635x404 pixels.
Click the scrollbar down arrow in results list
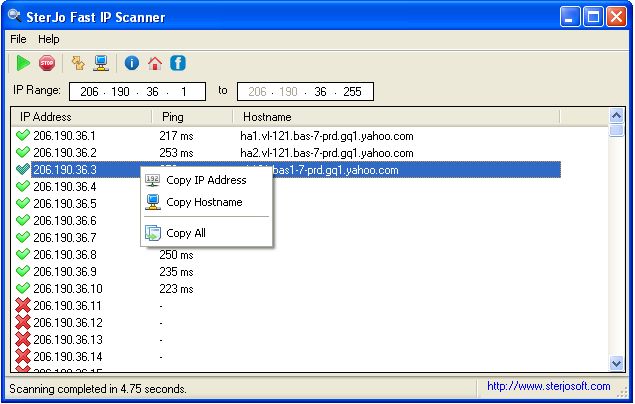pos(617,363)
